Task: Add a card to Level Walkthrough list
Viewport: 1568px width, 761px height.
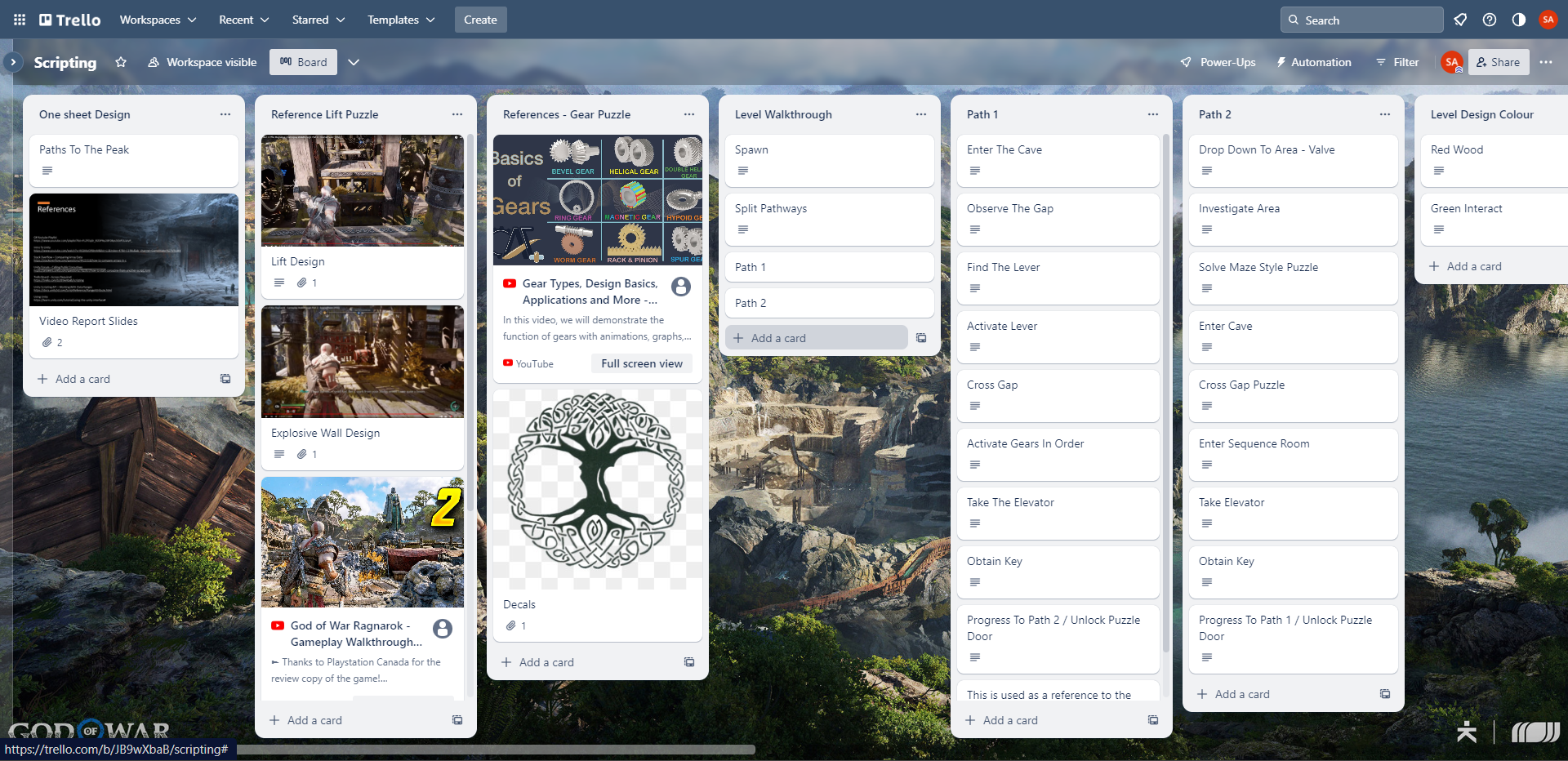Action: [816, 338]
